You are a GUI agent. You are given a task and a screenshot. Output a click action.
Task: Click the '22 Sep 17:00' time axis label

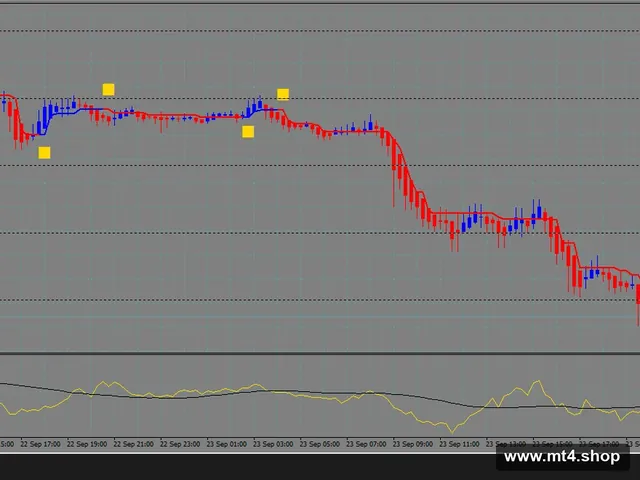tap(40, 444)
